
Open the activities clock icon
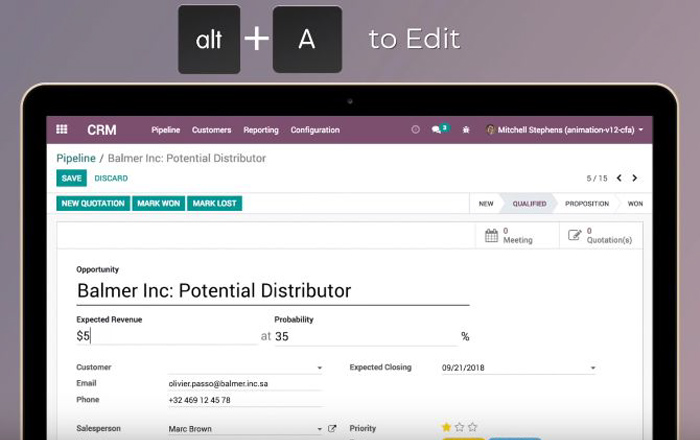coord(415,129)
